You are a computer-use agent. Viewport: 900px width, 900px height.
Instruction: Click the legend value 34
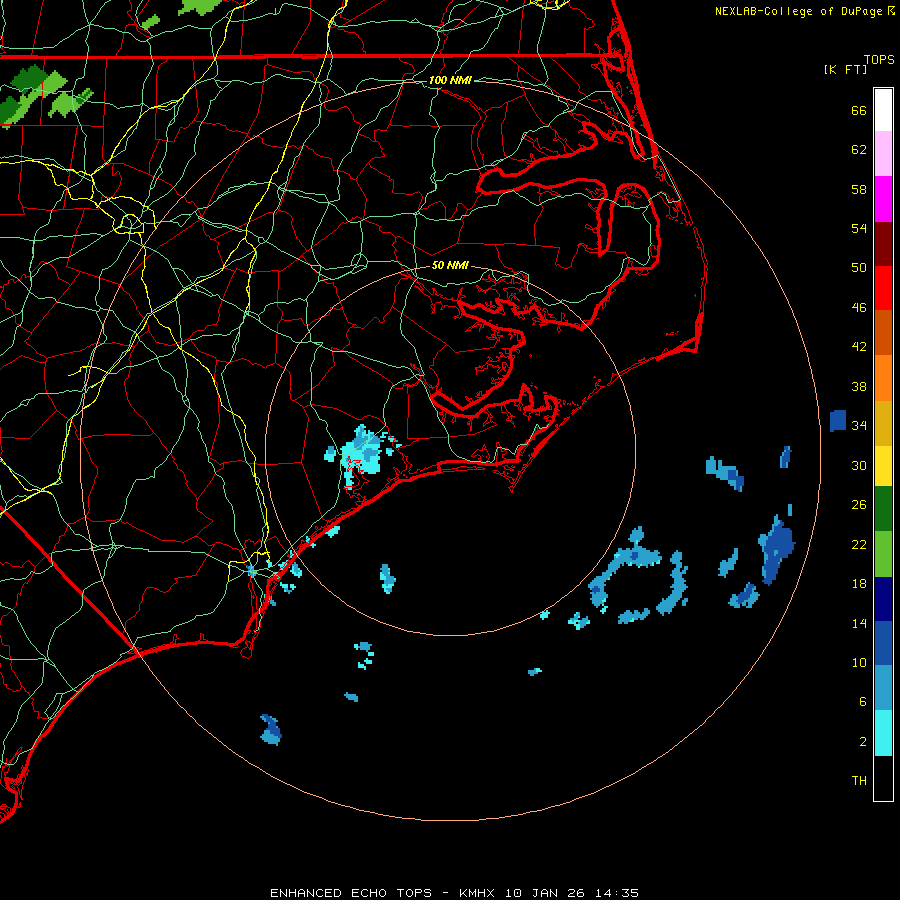[x=859, y=426]
